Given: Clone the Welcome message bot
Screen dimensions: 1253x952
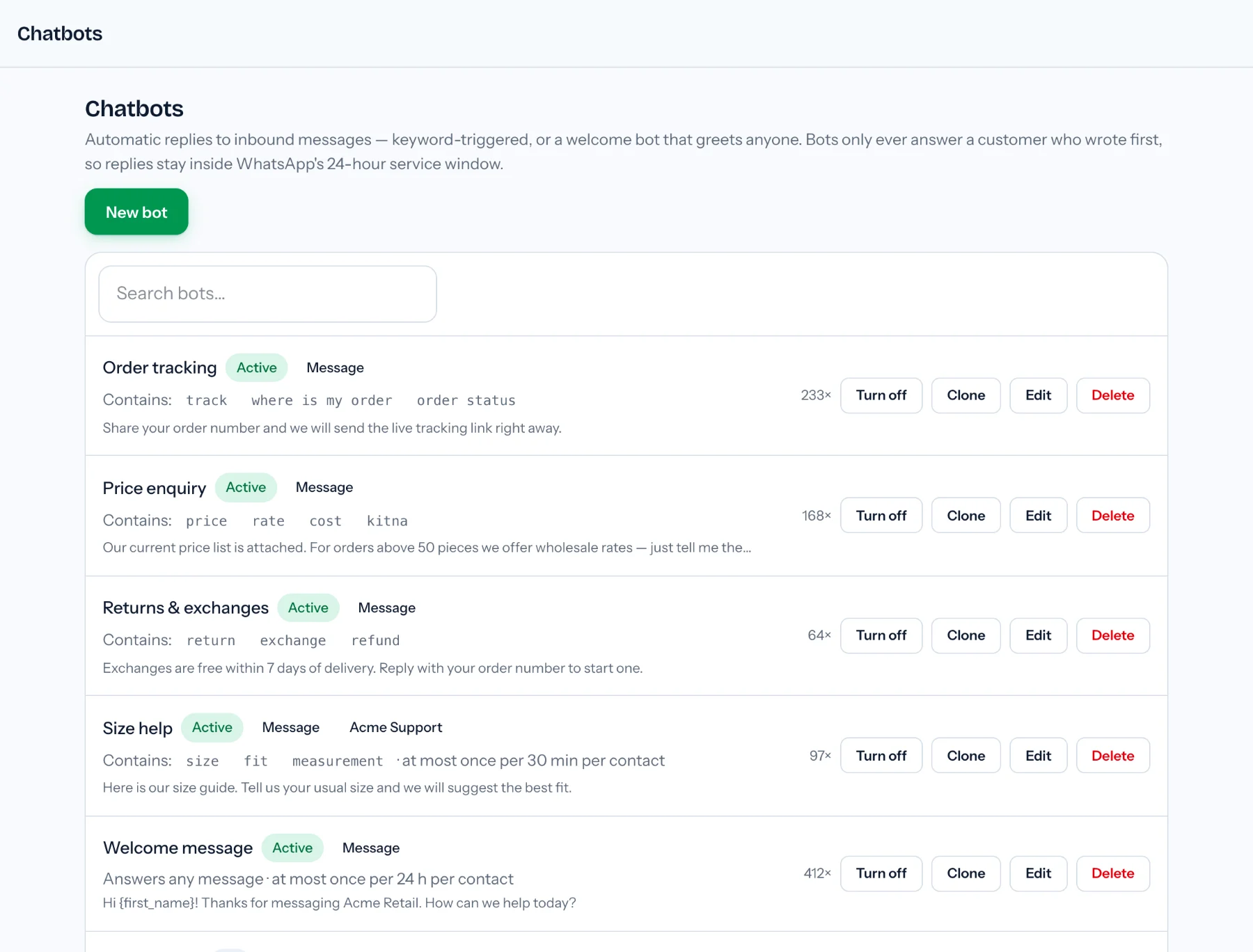Looking at the screenshot, I should pyautogui.click(x=966, y=873).
